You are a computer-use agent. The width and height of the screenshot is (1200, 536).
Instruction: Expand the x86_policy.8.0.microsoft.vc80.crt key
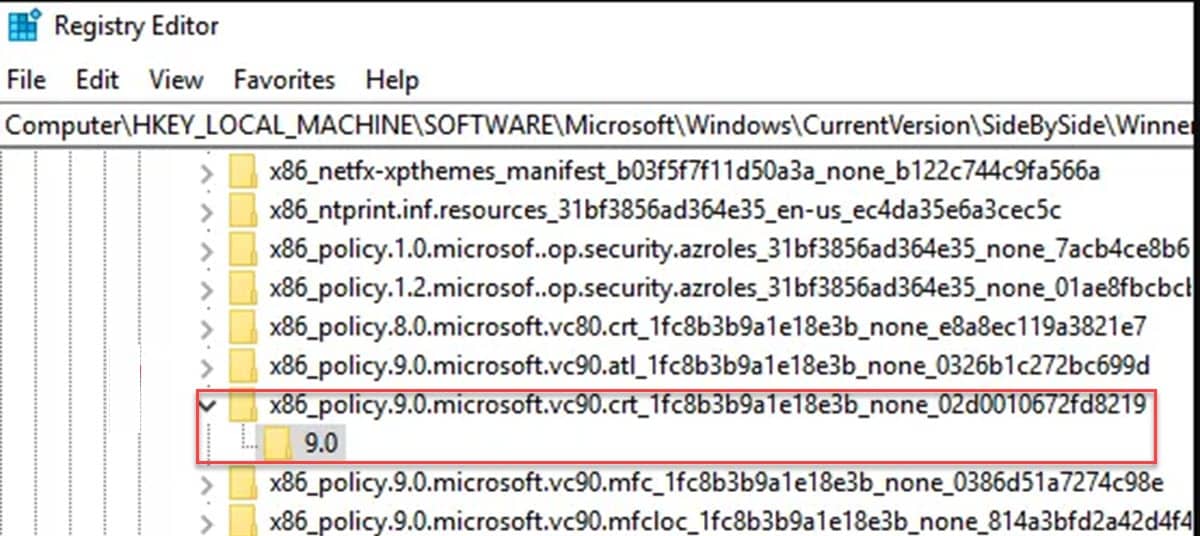pyautogui.click(x=207, y=327)
